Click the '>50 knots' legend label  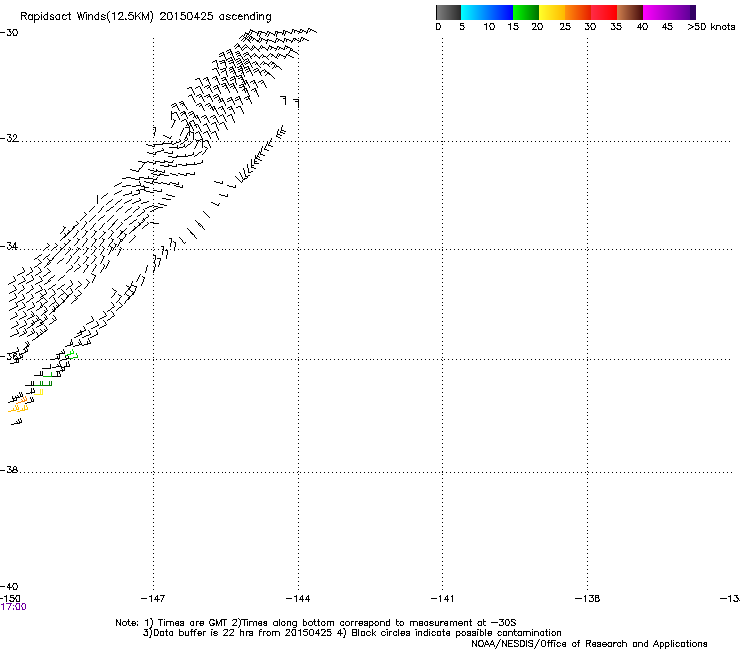[x=711, y=27]
